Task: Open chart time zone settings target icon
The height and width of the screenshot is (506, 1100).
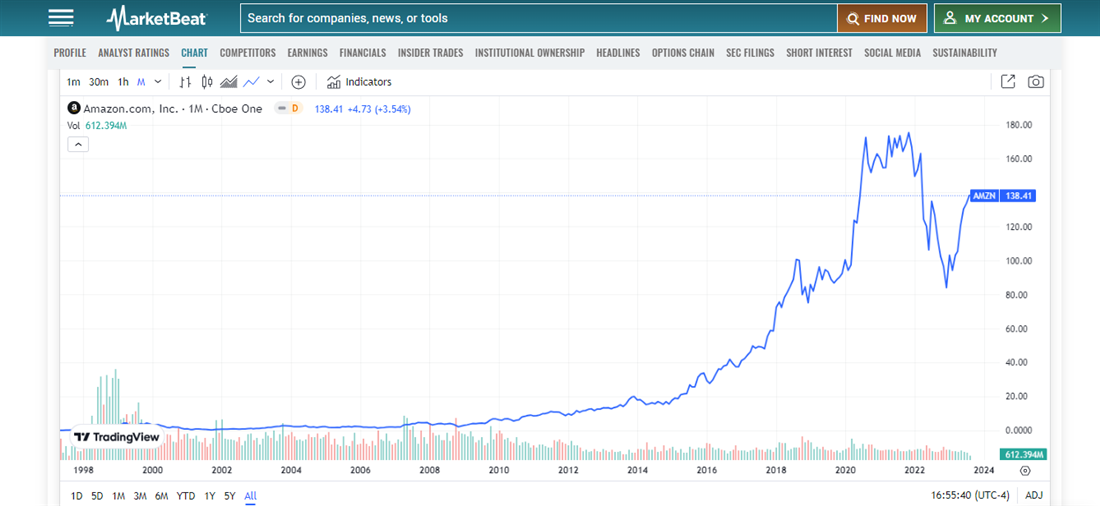Action: pyautogui.click(x=1026, y=471)
